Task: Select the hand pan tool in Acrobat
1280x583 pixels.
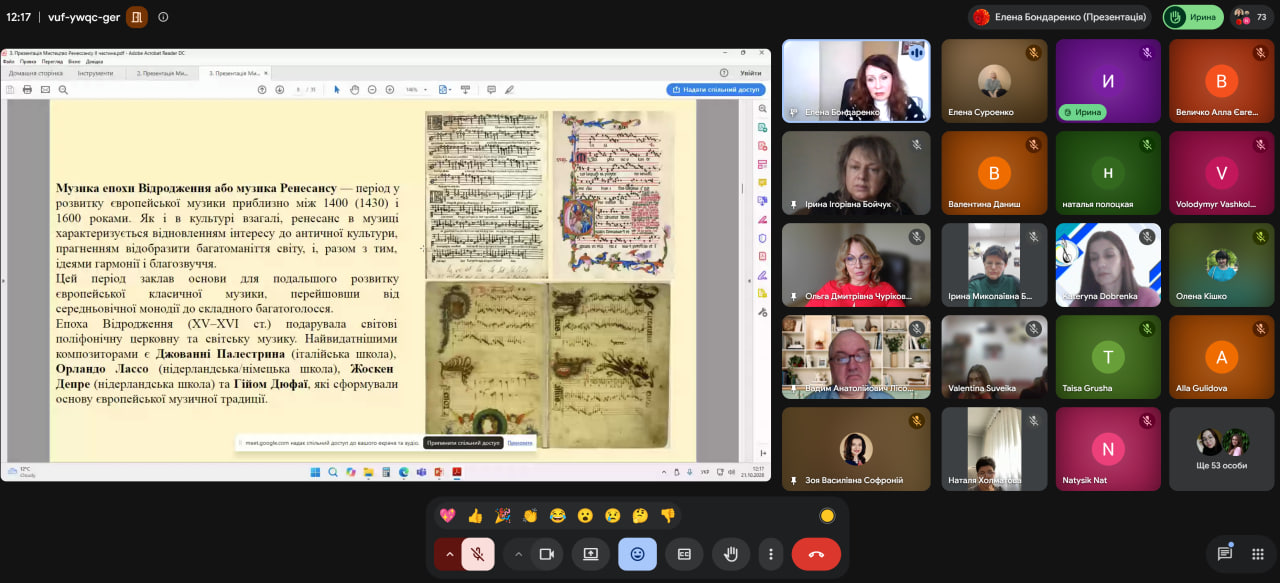Action: tap(354, 89)
